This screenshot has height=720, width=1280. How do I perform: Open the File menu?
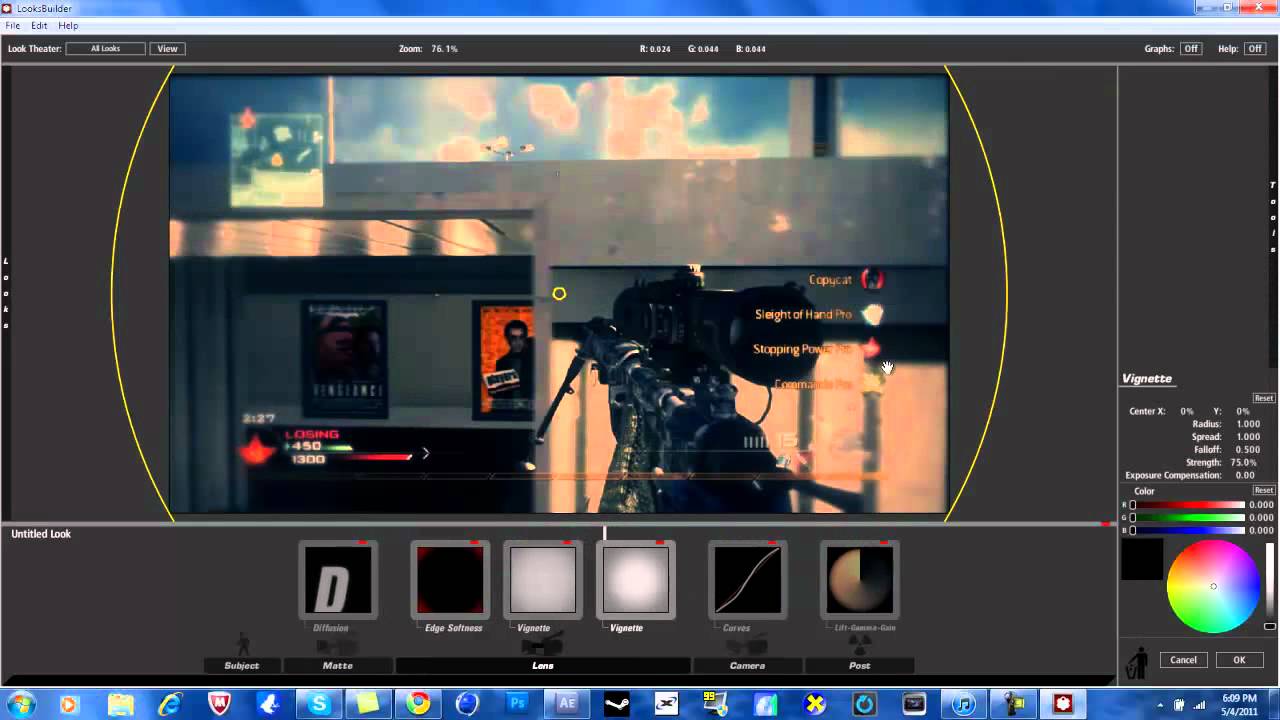pyautogui.click(x=13, y=25)
